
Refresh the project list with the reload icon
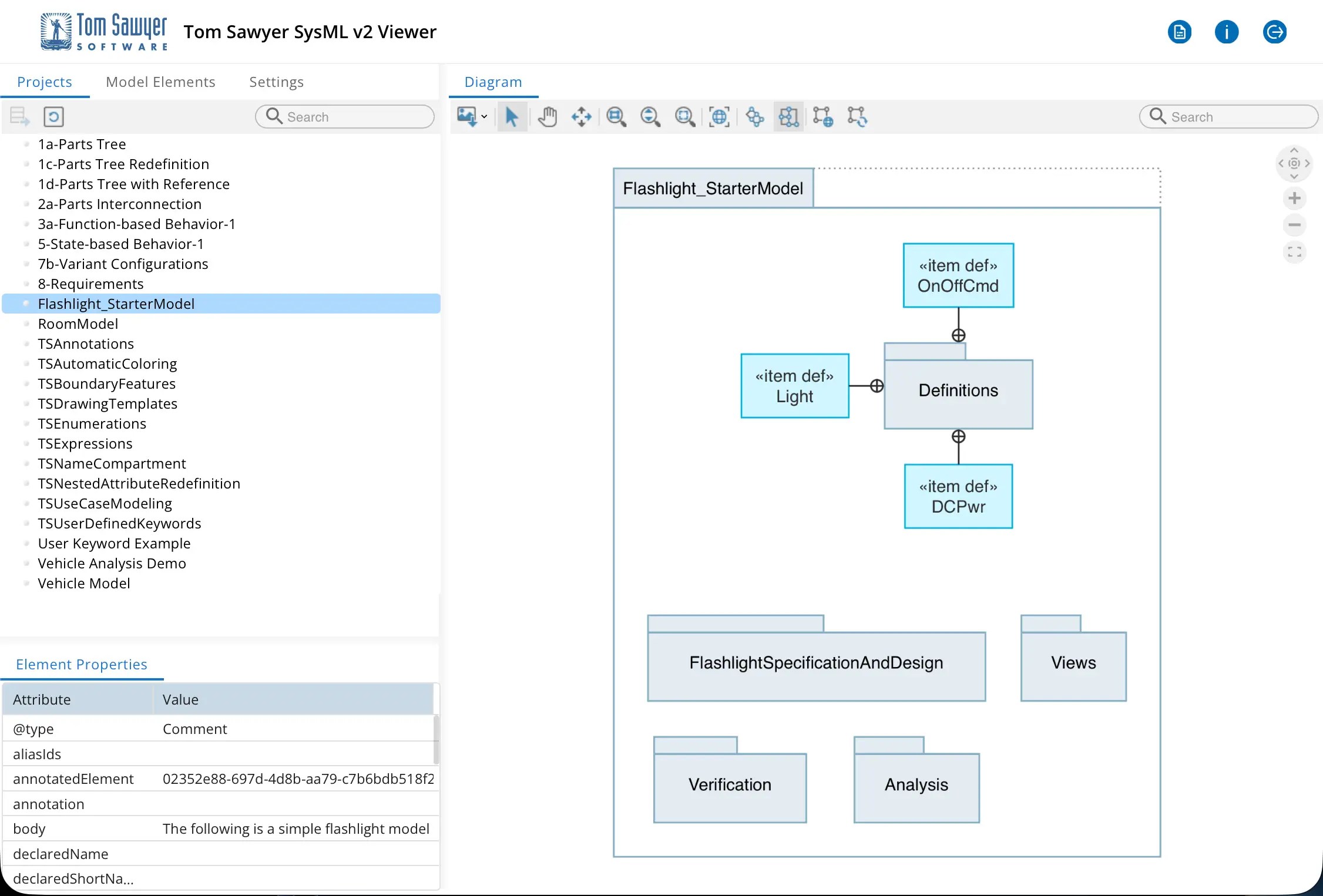pyautogui.click(x=53, y=116)
